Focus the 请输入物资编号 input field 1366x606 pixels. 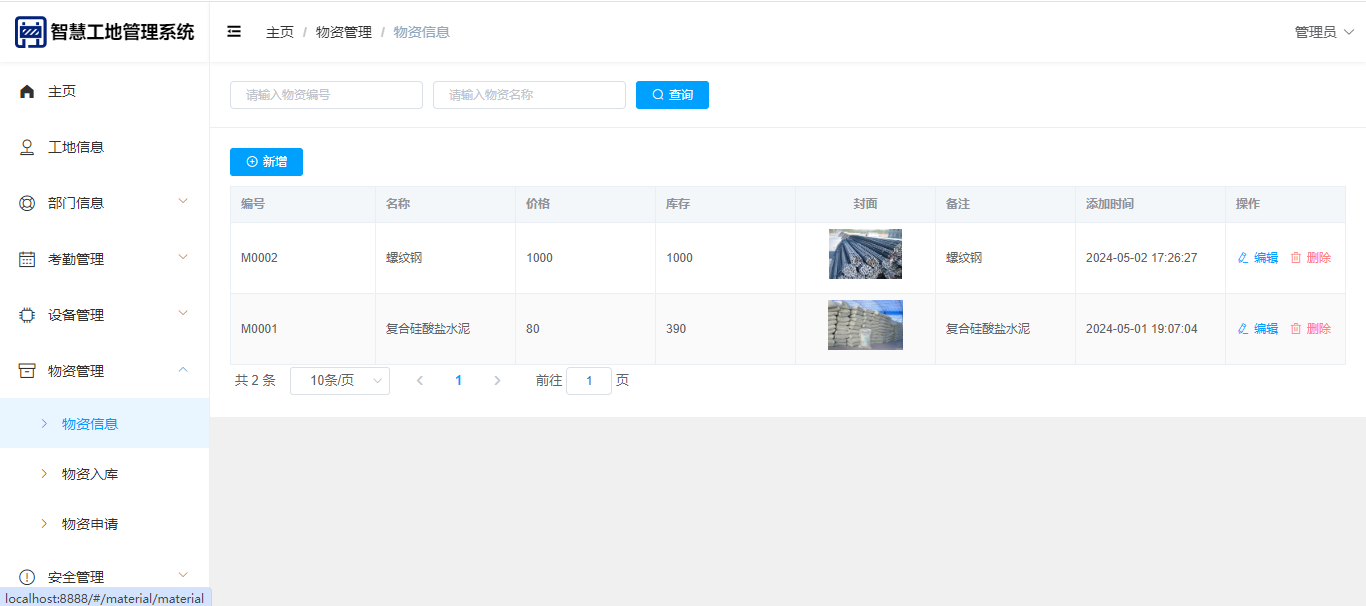coord(326,95)
